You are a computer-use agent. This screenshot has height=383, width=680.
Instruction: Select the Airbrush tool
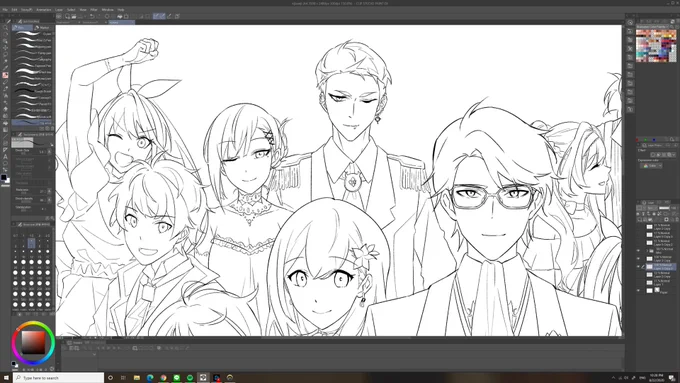[x=6, y=95]
